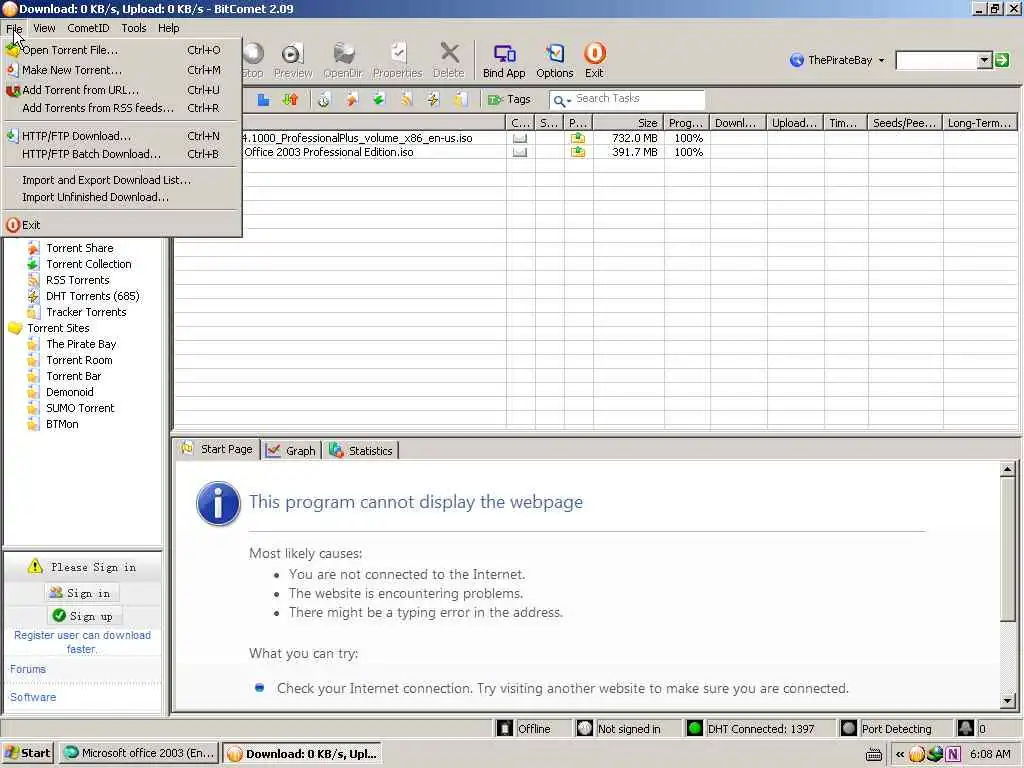Switch to the Statistics tab
Viewport: 1024px width, 768px height.
361,451
